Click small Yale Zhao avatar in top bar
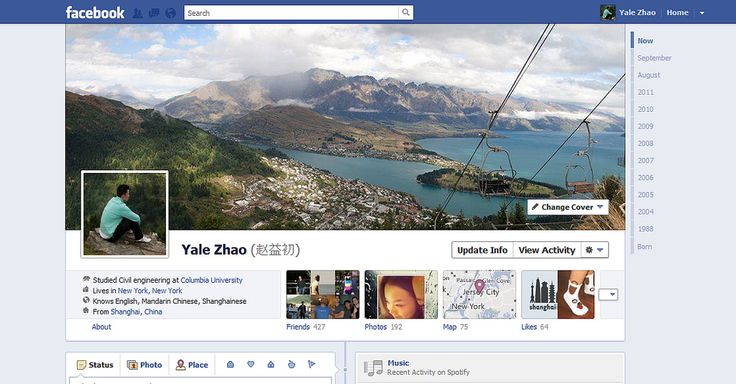This screenshot has width=736, height=384. [607, 13]
